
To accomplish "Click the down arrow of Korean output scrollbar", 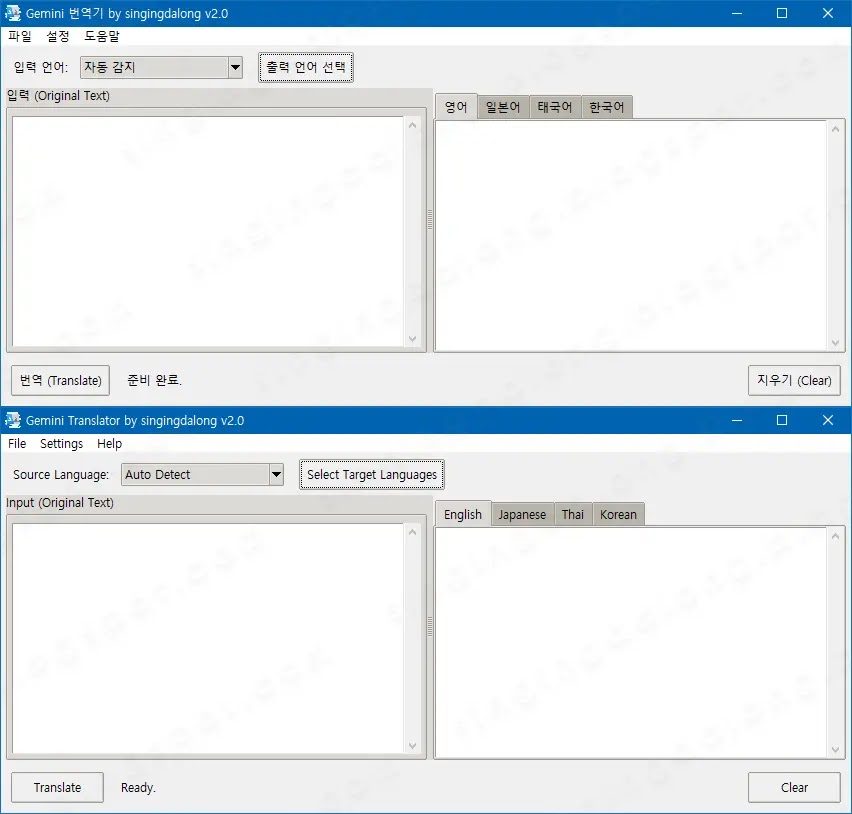I will (835, 342).
